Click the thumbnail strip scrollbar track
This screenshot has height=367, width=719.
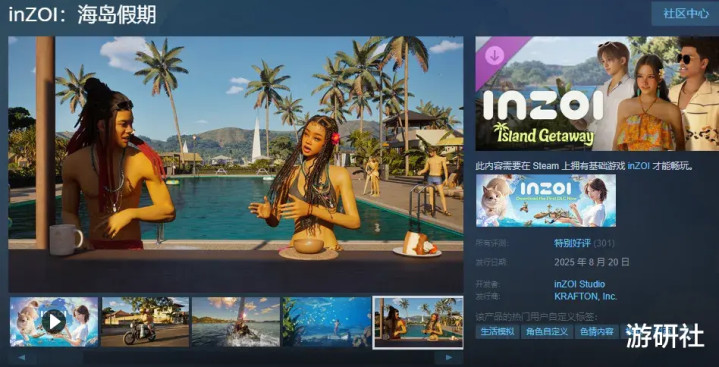[x=234, y=357]
